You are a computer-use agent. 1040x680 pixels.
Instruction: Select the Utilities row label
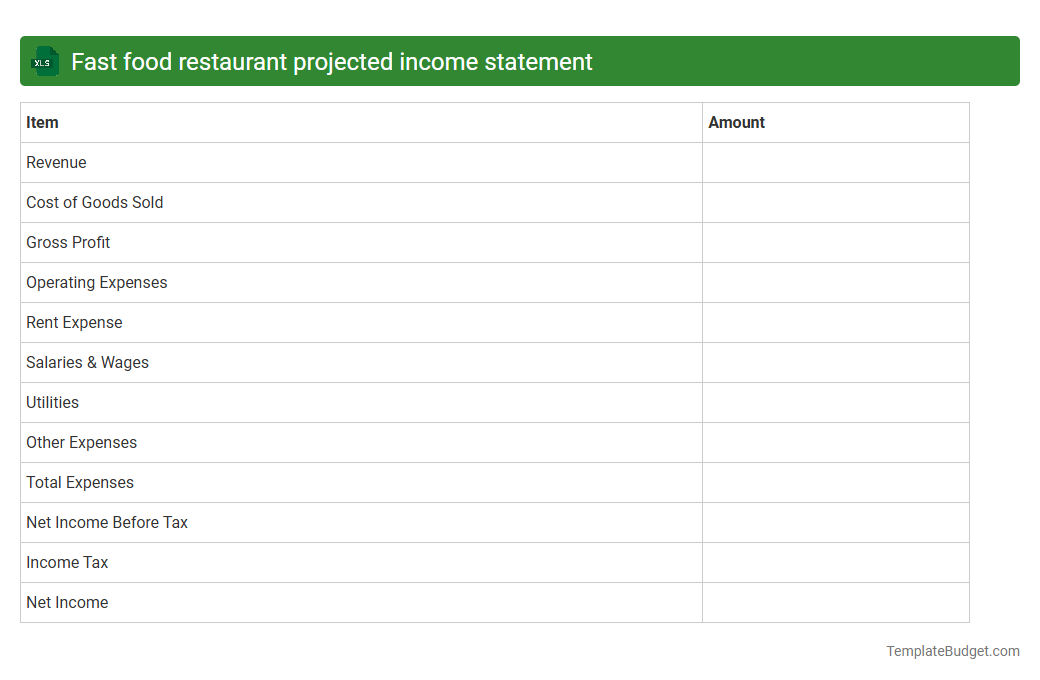click(52, 402)
